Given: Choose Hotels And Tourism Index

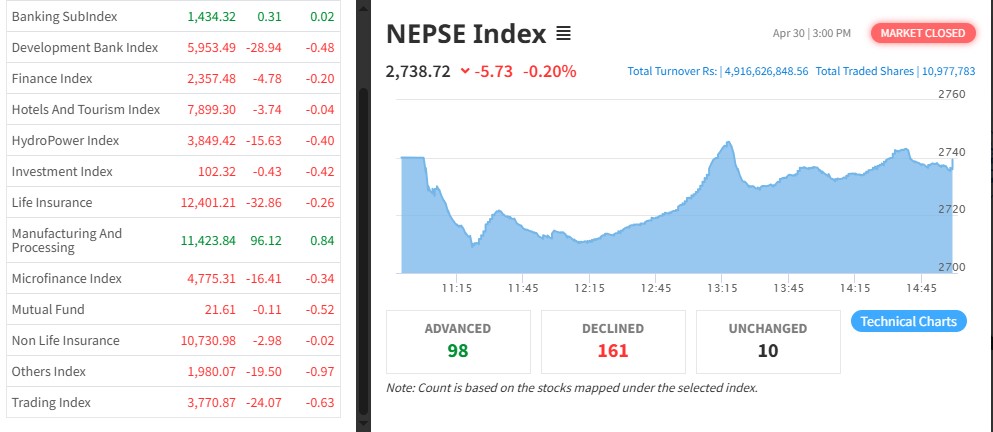Looking at the screenshot, I should pyautogui.click(x=86, y=109).
